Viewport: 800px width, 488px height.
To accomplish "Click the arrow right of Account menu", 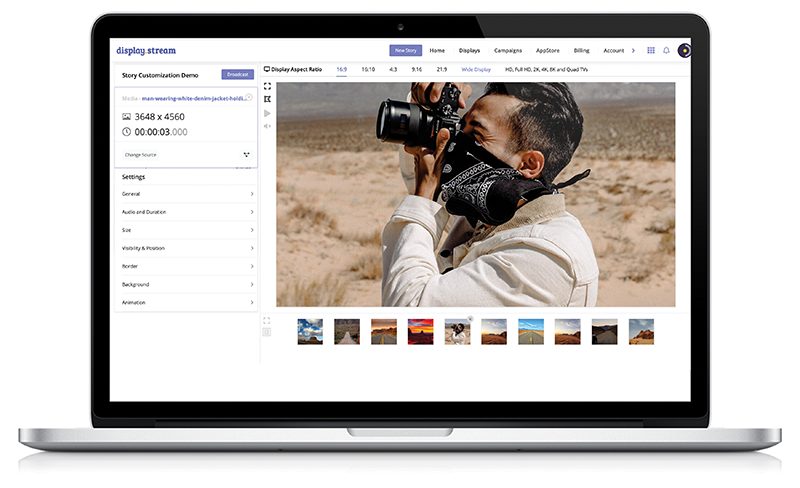I will coord(633,51).
